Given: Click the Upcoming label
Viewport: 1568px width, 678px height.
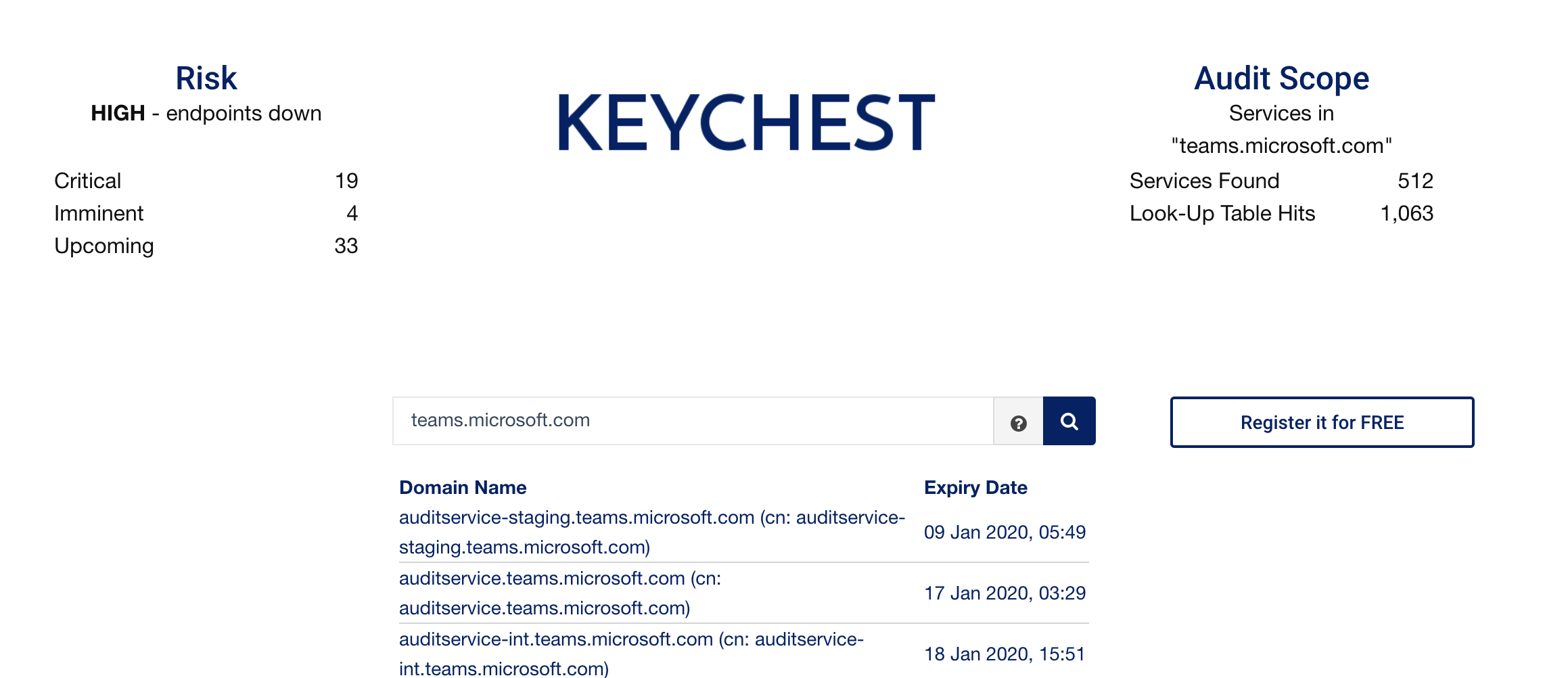Looking at the screenshot, I should (x=104, y=246).
